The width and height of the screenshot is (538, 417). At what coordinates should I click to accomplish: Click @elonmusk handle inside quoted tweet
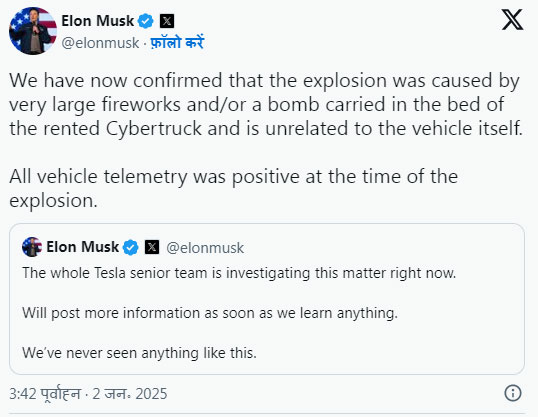[205, 248]
